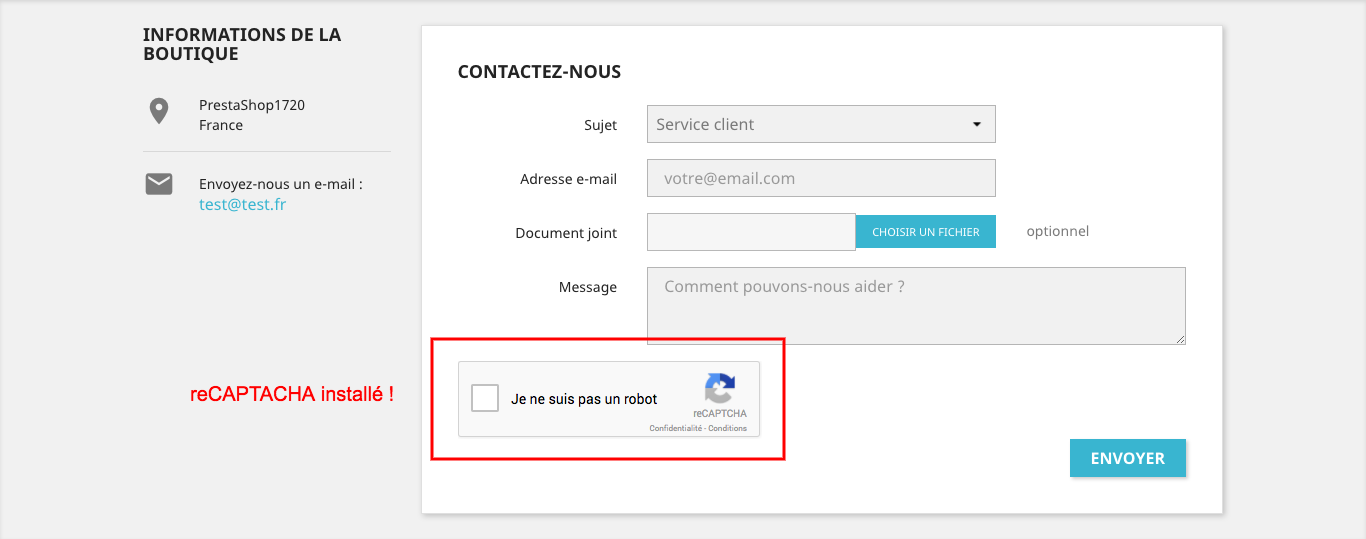Open the reCAPTCHA Conditions link
The width and height of the screenshot is (1366, 539).
(x=728, y=428)
